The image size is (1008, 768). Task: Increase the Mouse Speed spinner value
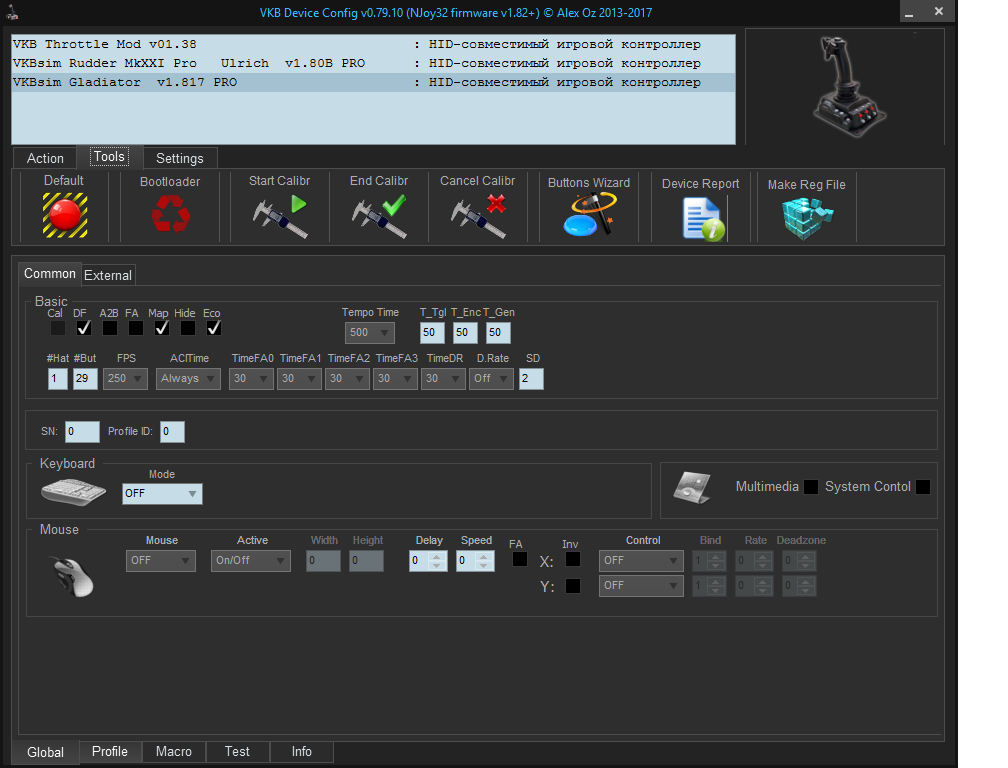[484, 557]
